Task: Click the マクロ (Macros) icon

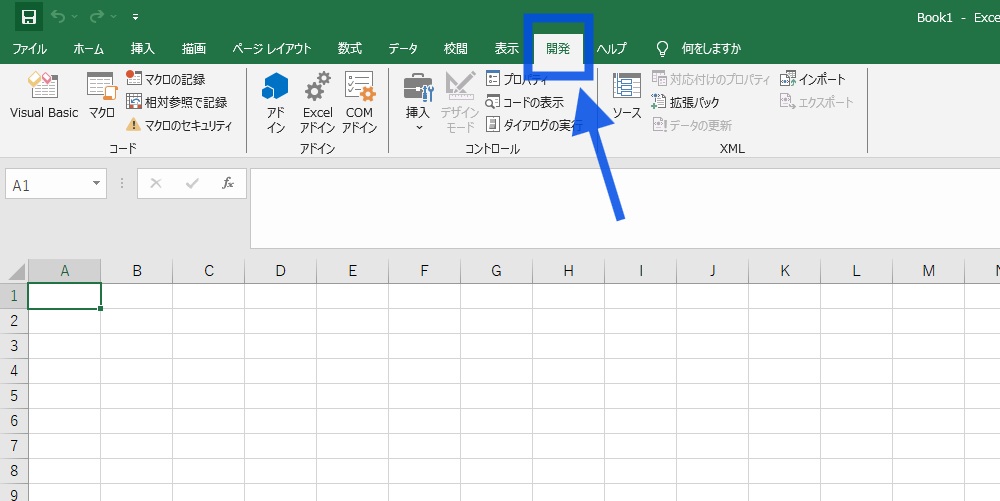Action: point(101,96)
